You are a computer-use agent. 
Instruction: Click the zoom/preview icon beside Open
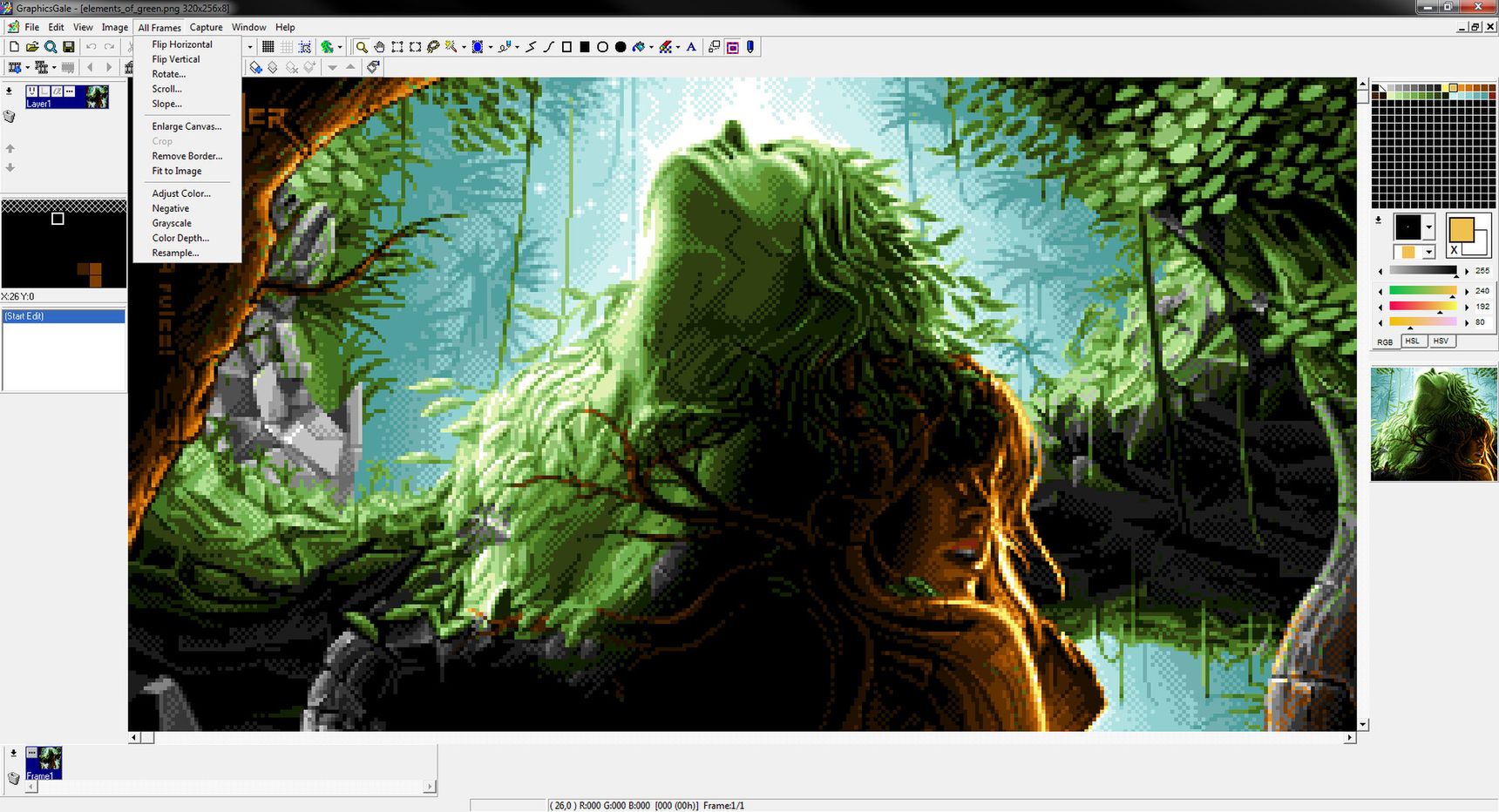[51, 46]
